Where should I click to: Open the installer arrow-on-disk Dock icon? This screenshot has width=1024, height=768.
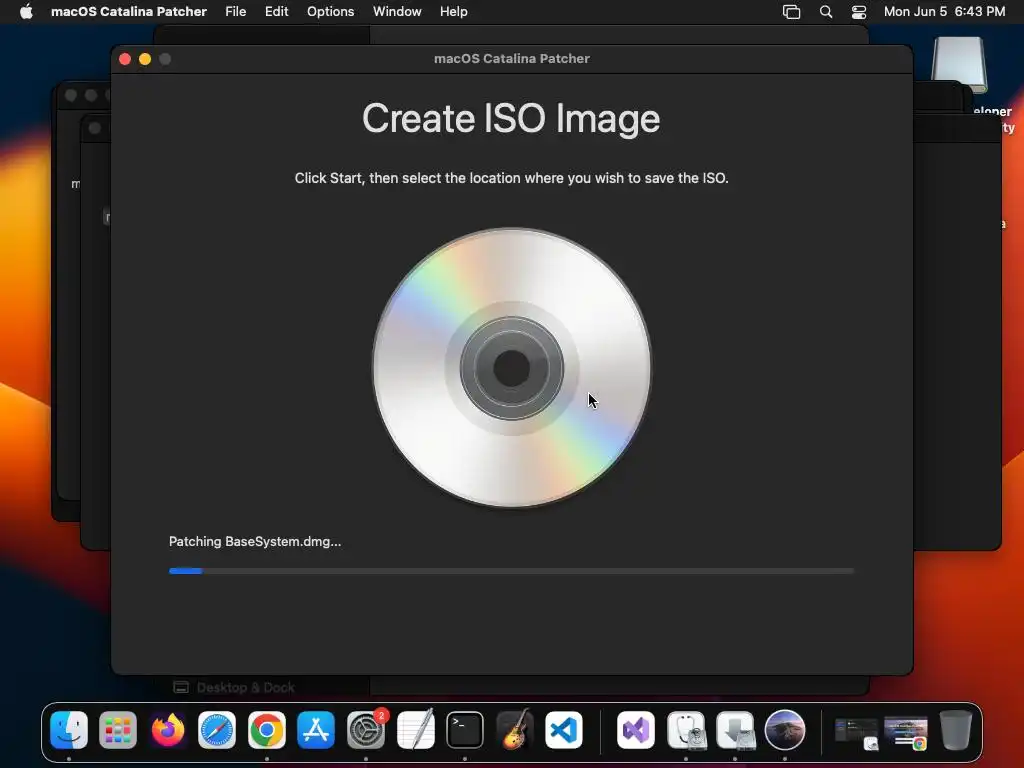[735, 730]
